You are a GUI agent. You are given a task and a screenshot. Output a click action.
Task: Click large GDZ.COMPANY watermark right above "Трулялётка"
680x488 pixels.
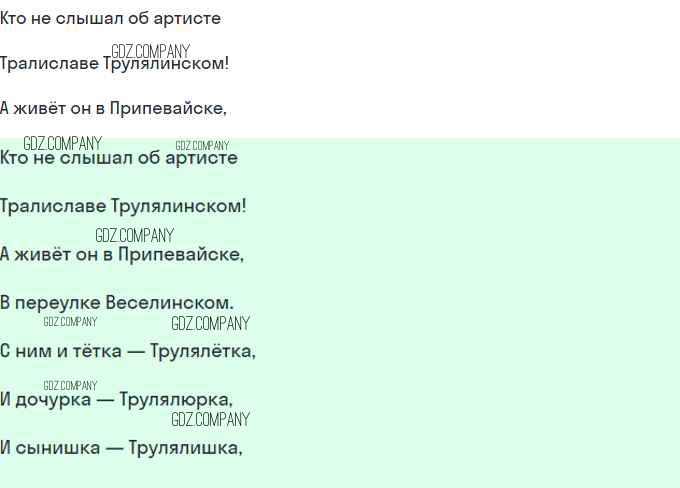pyautogui.click(x=210, y=323)
